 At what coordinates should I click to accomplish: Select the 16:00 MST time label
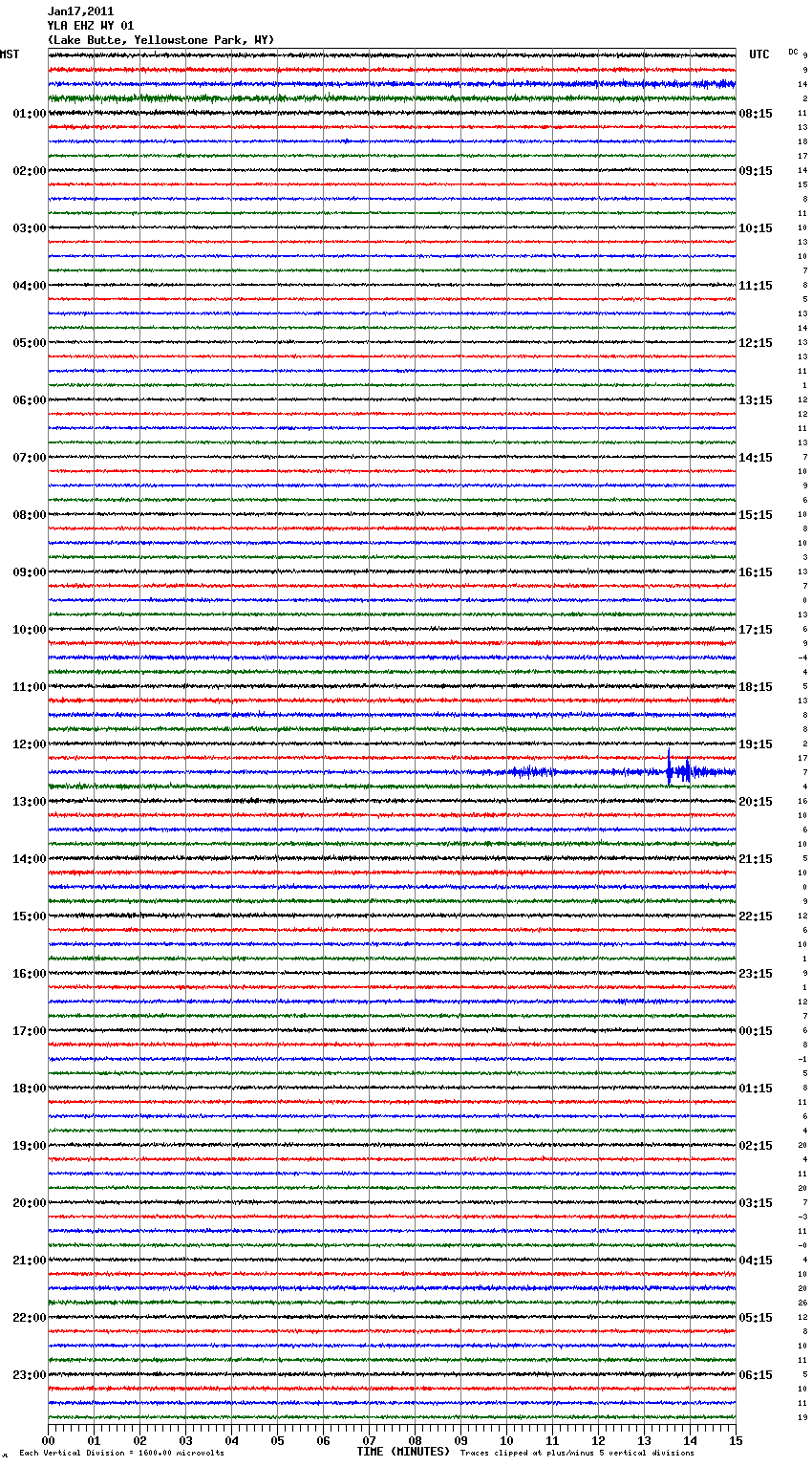[x=30, y=974]
